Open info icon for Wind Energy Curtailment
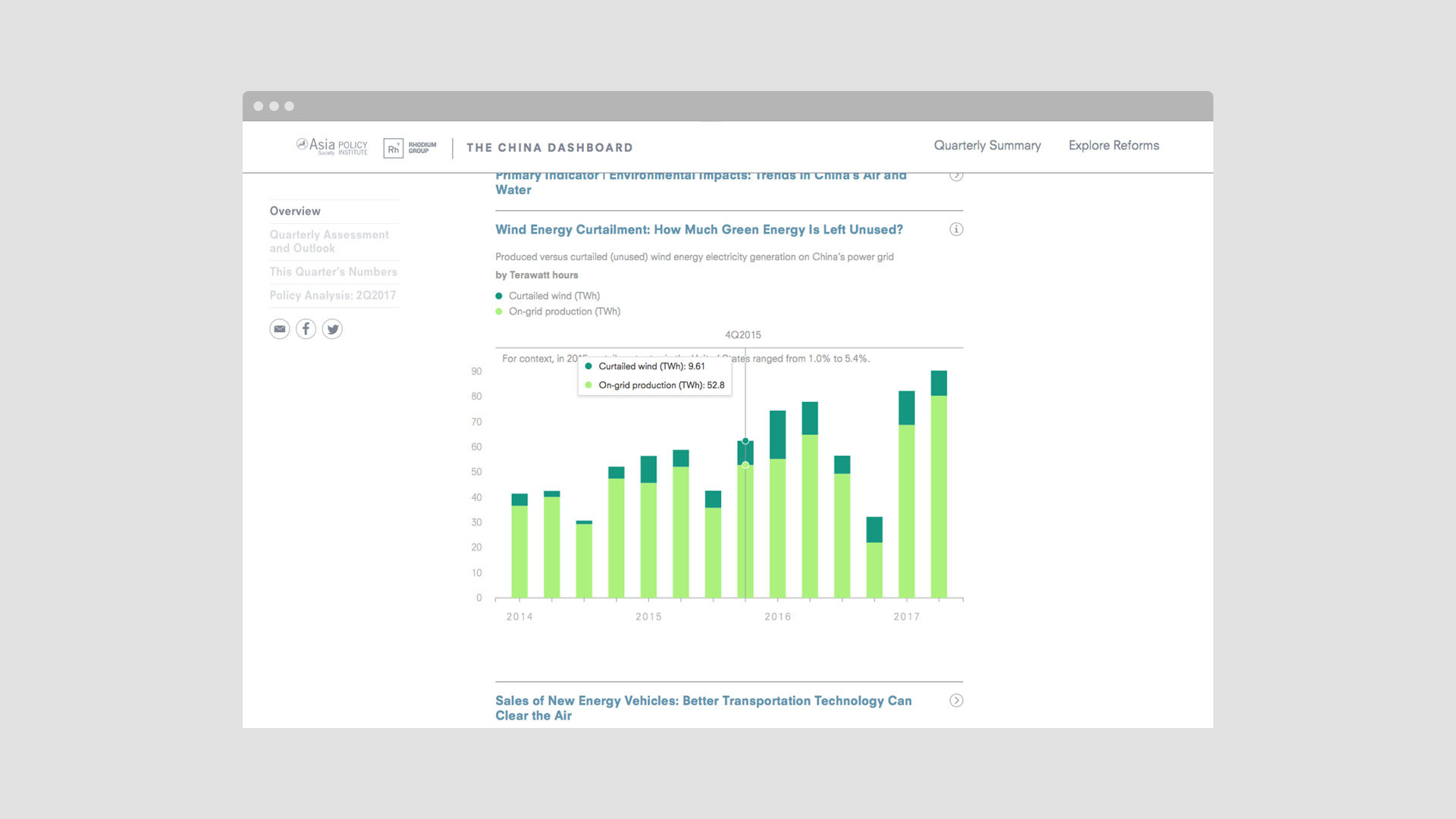This screenshot has height=819, width=1456. 956,229
